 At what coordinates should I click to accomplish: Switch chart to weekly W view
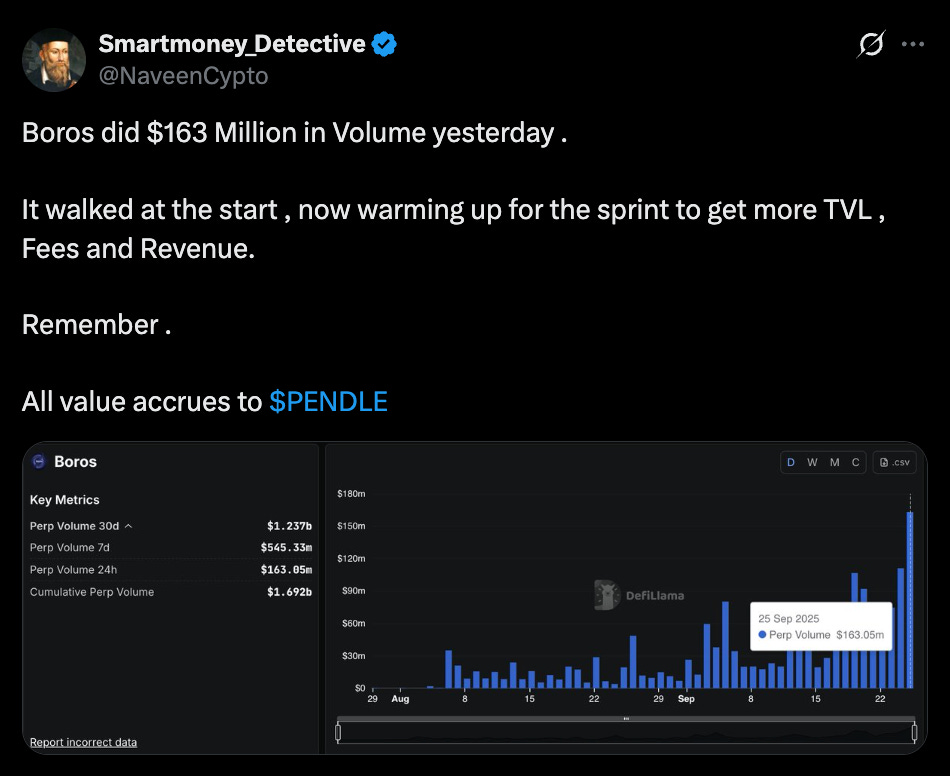[x=812, y=462]
